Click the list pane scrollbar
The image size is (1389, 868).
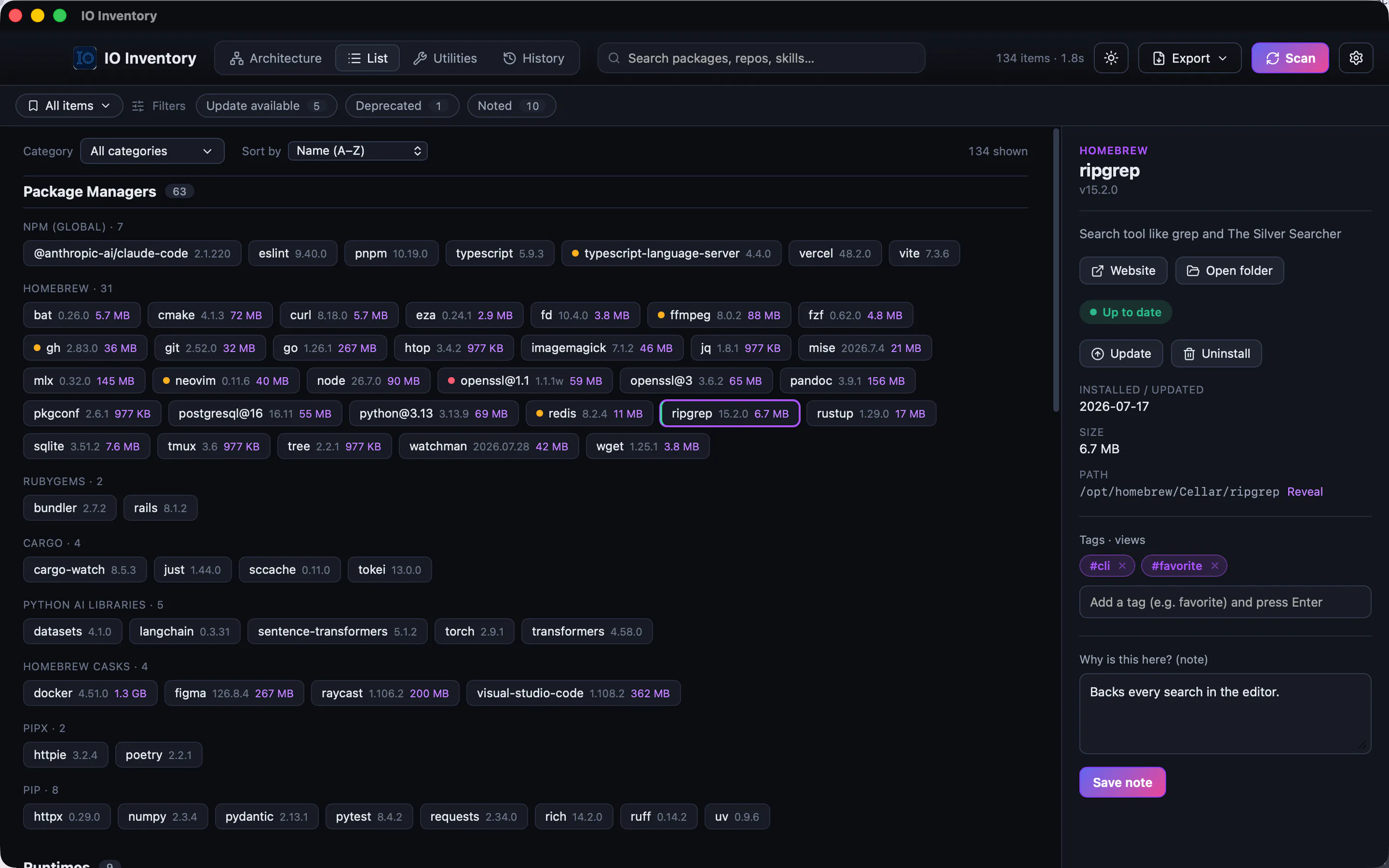tap(1056, 270)
